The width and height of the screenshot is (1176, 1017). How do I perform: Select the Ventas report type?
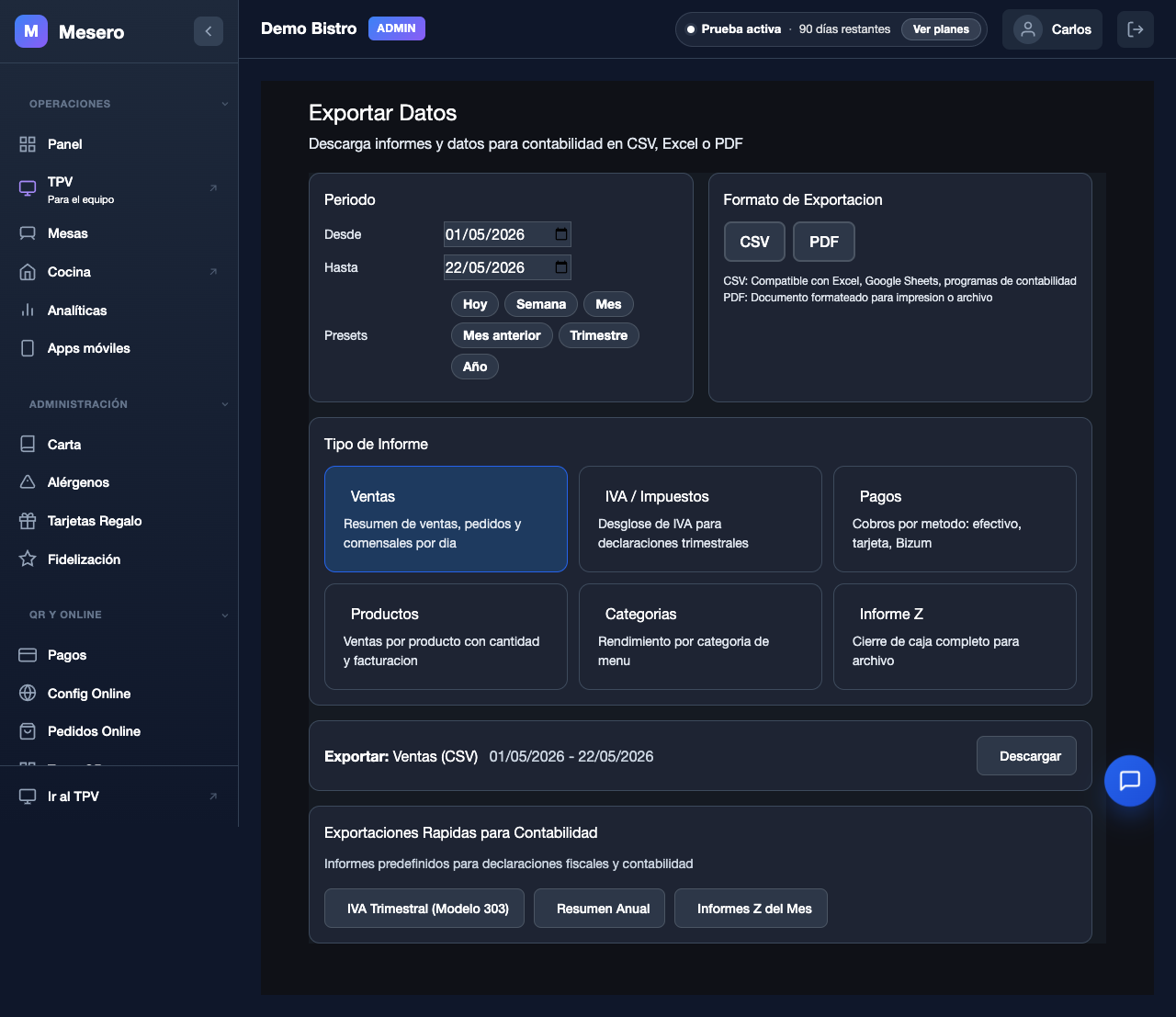pos(446,519)
